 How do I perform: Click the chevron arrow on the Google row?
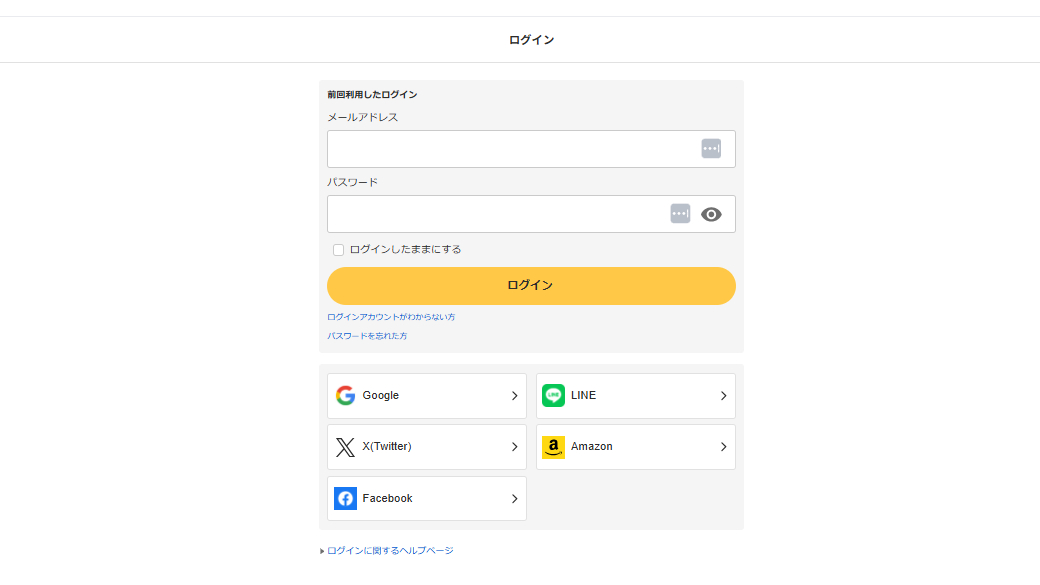(x=515, y=396)
